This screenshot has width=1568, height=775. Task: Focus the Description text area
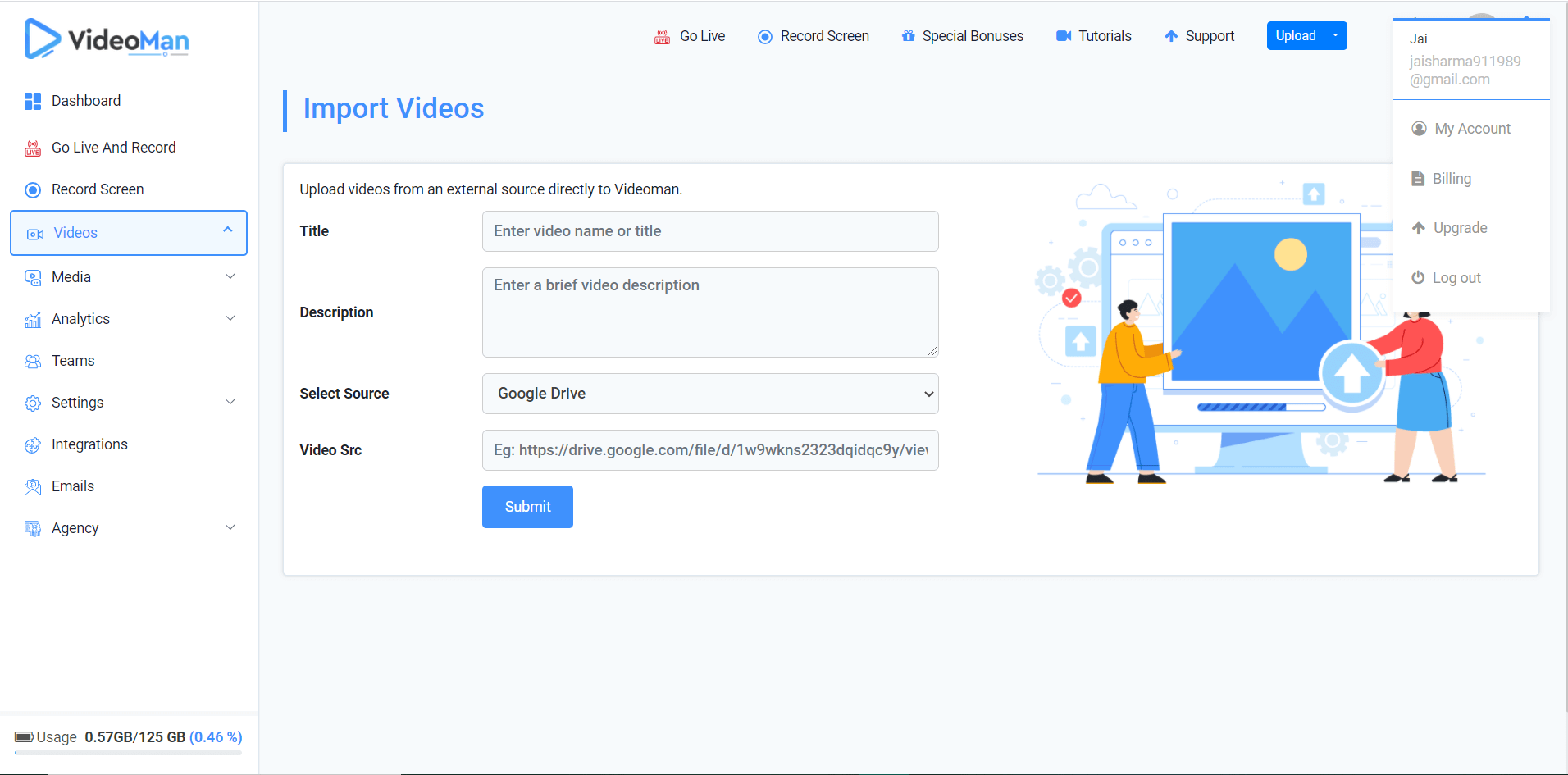710,312
